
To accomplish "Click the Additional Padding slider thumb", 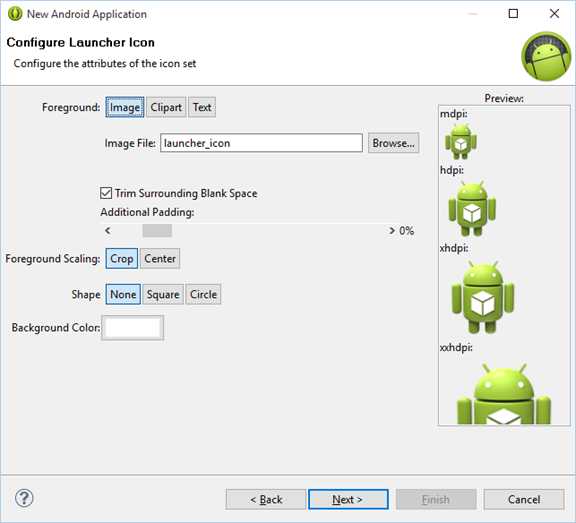I will 157,231.
